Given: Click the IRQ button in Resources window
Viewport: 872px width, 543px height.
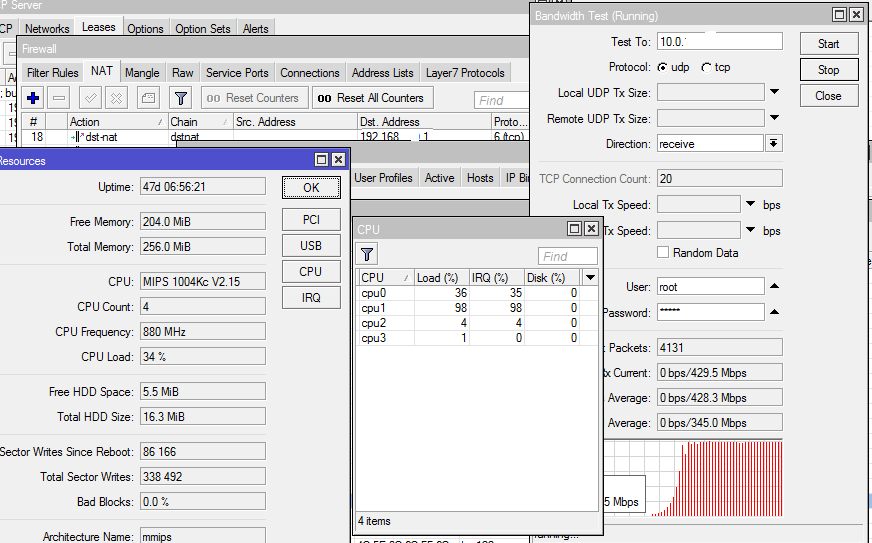Looking at the screenshot, I should [311, 298].
